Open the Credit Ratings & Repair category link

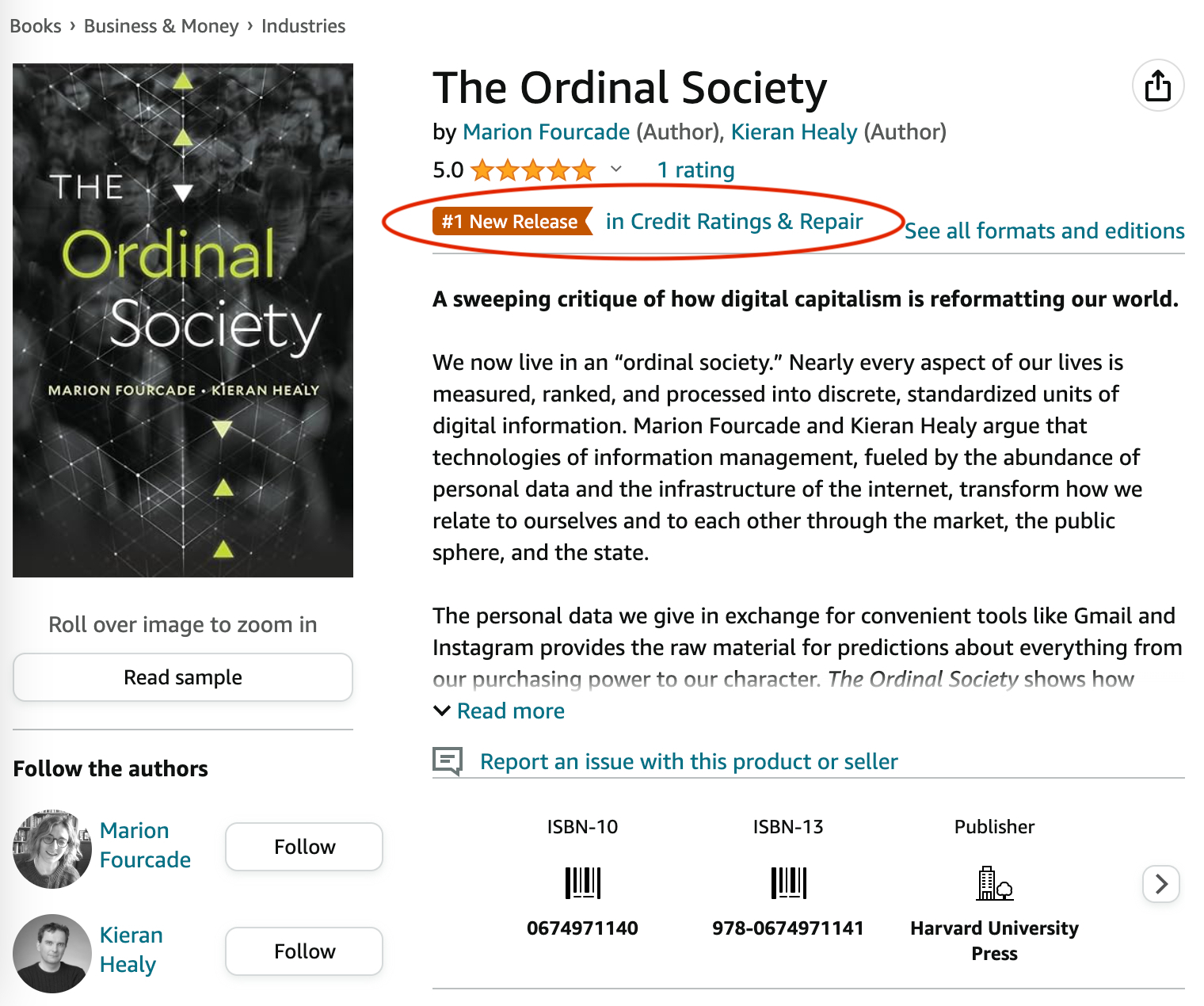coord(734,222)
